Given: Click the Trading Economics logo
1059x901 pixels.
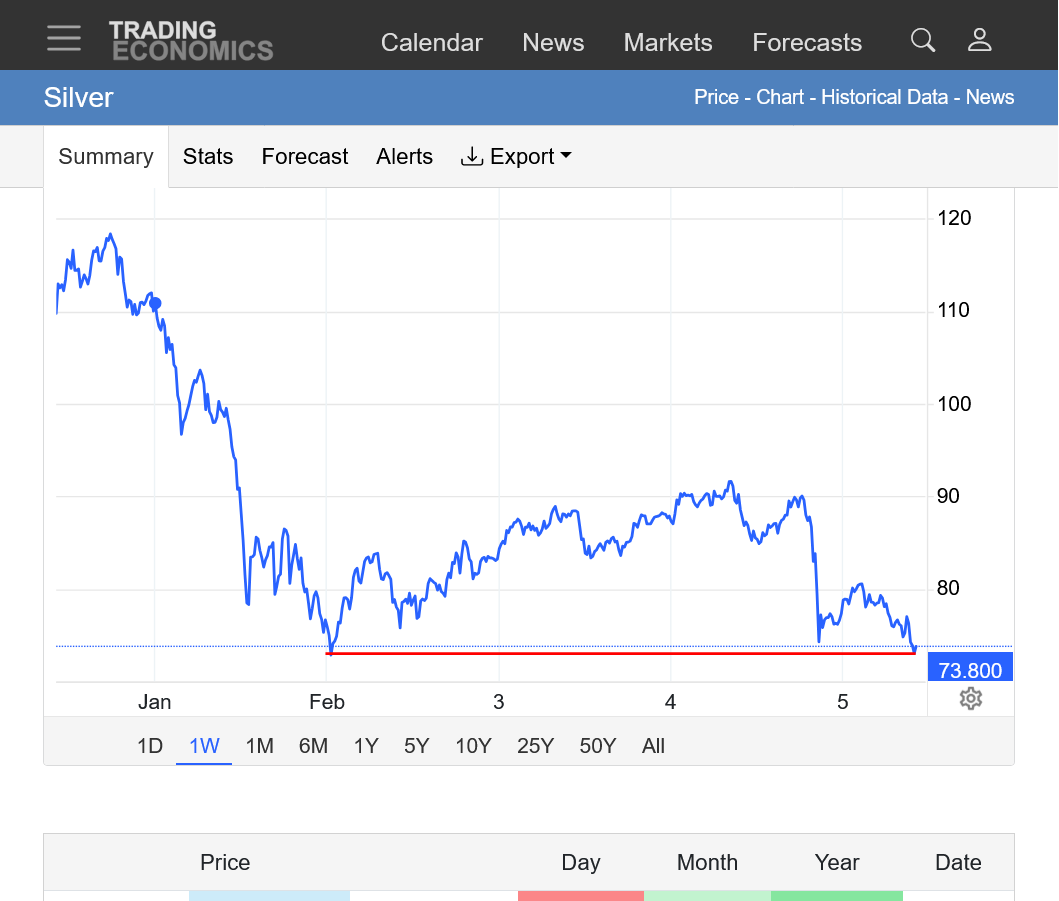Looking at the screenshot, I should 190,40.
